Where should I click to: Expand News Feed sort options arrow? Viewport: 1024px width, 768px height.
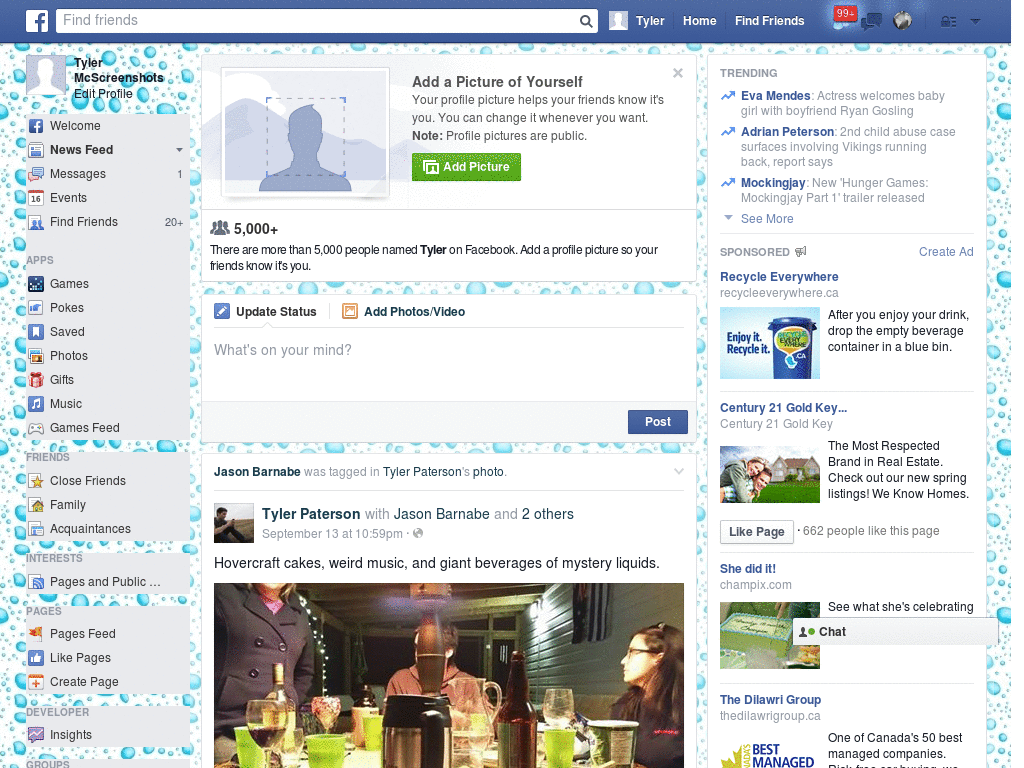point(179,150)
